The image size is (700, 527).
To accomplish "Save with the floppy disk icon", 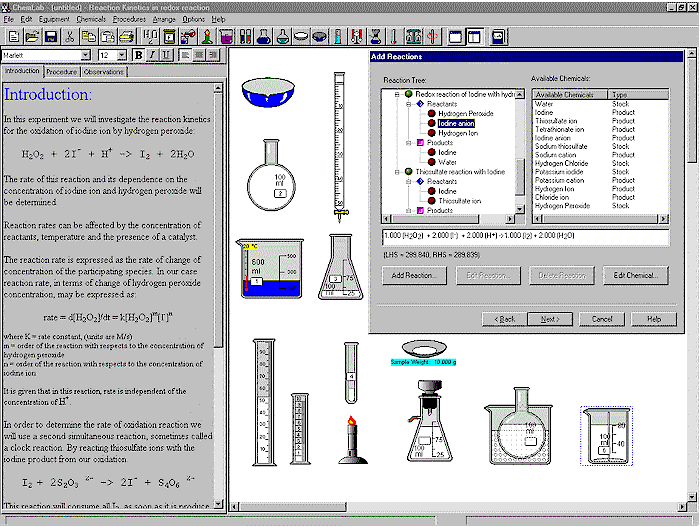I will pos(51,37).
